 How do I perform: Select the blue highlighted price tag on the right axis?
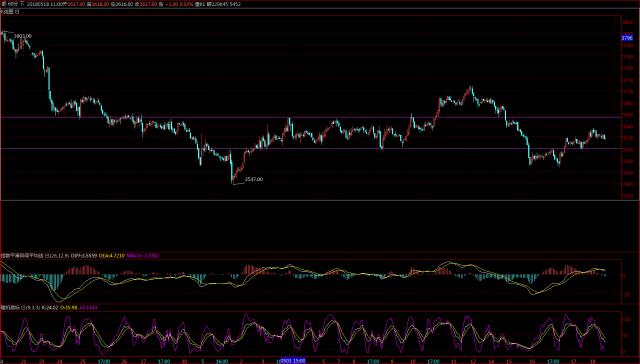click(627, 38)
